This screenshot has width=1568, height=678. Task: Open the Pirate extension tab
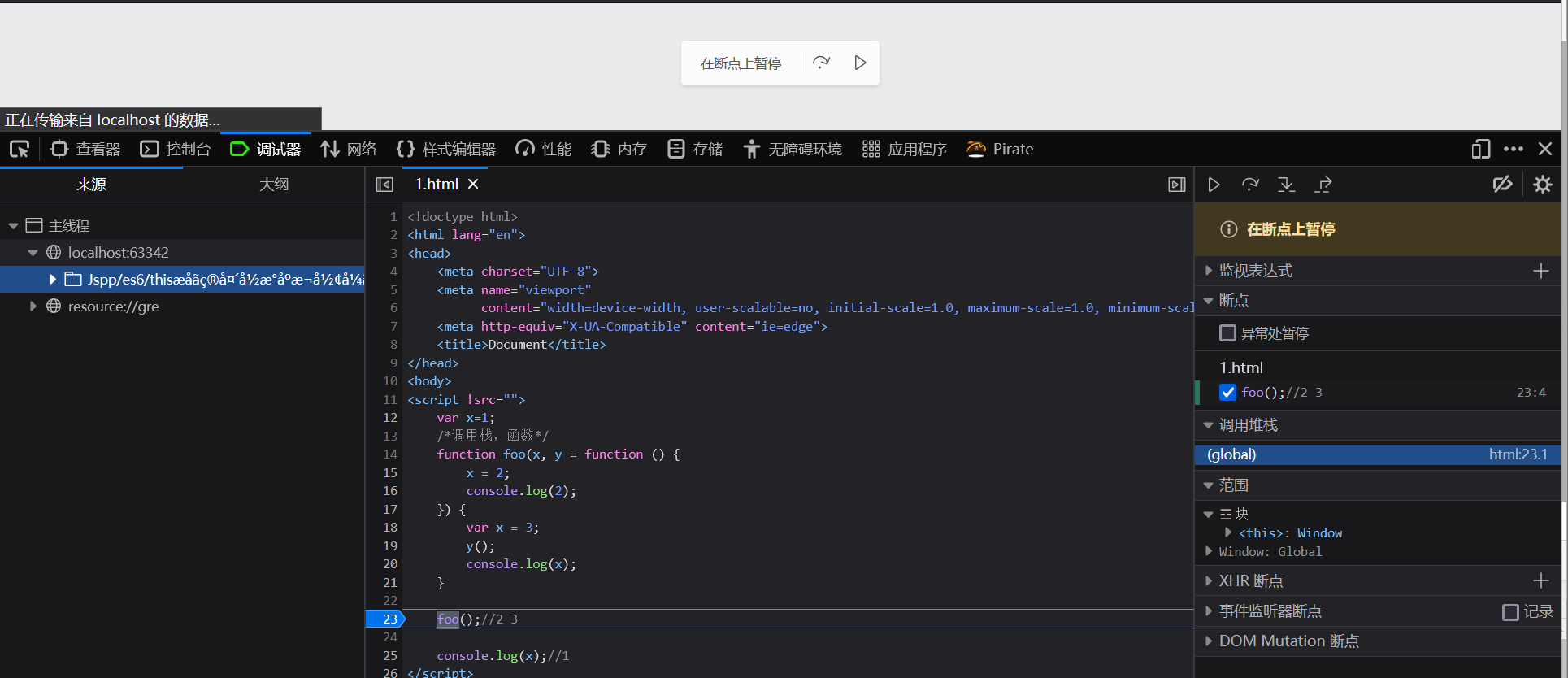(1000, 150)
